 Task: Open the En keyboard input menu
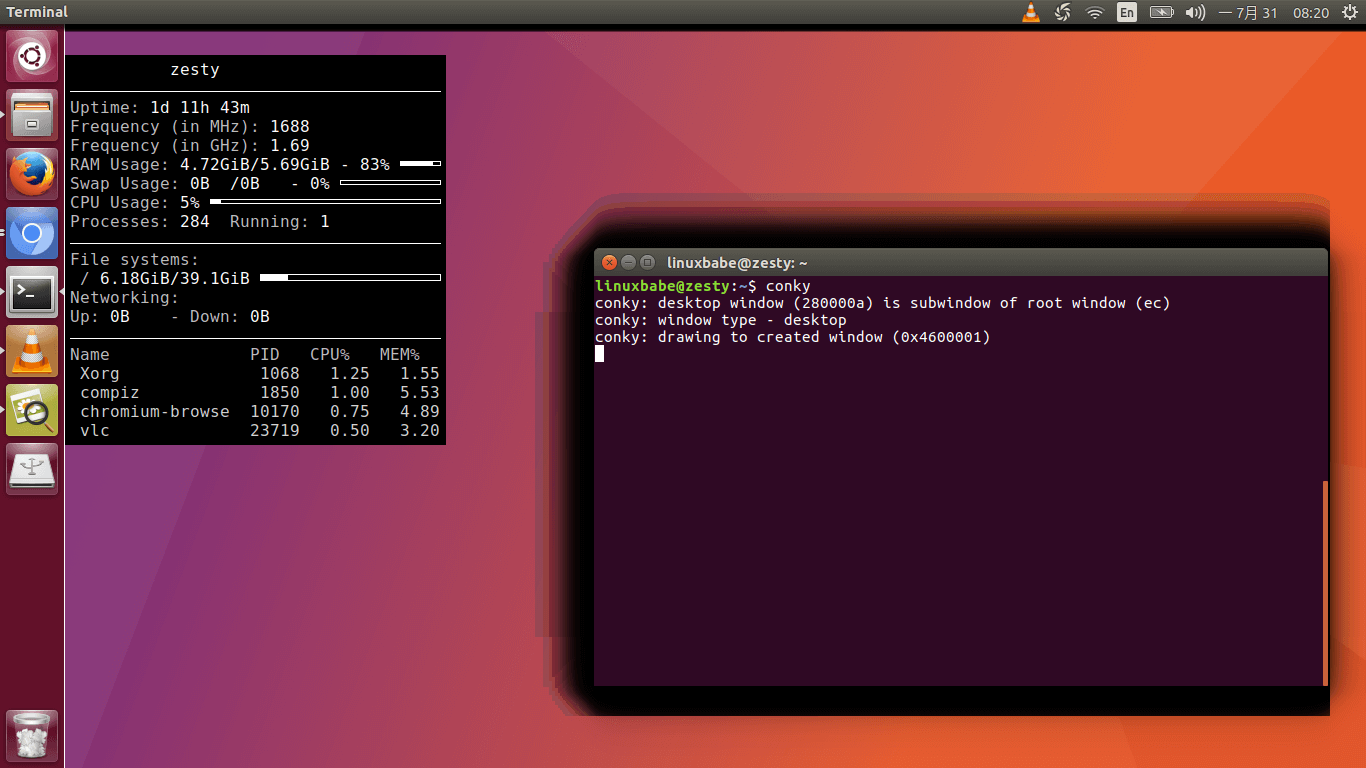pos(1127,13)
